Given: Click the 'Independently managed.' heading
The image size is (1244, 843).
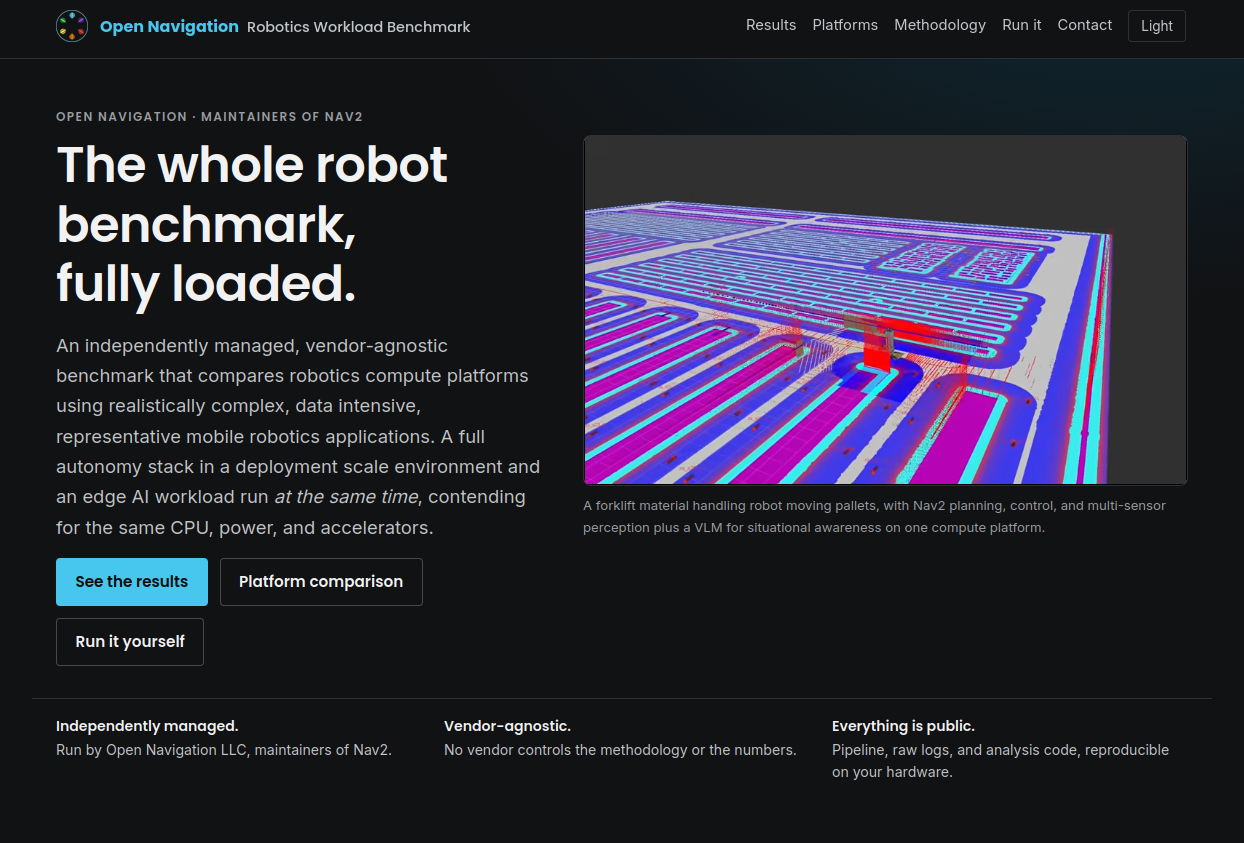Looking at the screenshot, I should (147, 726).
